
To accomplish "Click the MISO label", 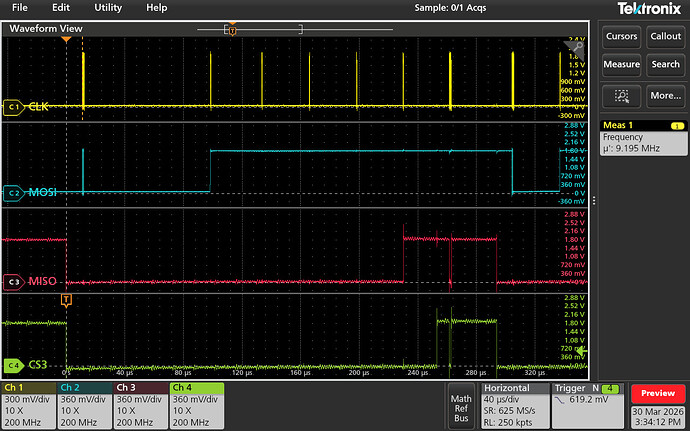I will pos(42,281).
